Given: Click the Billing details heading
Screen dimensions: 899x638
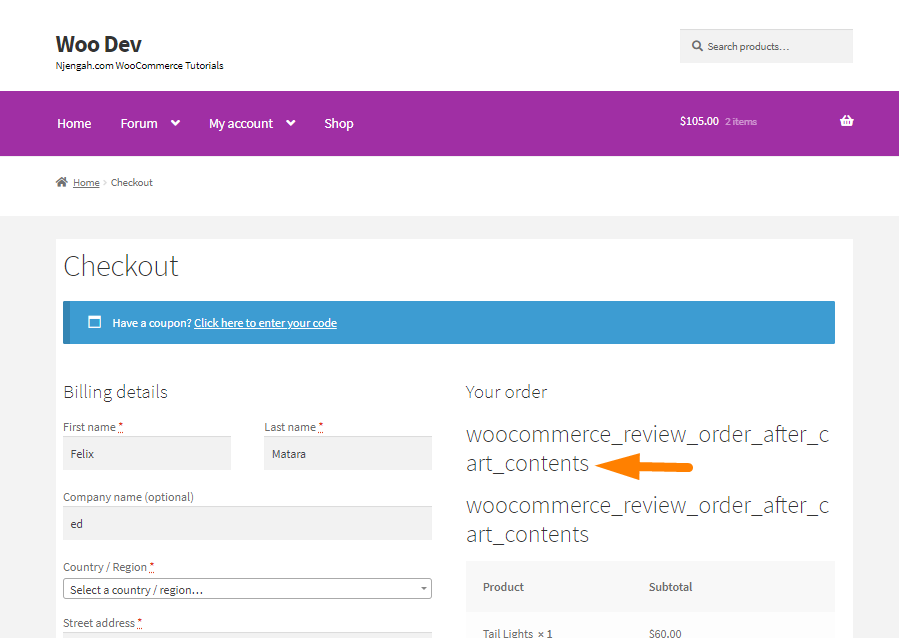Looking at the screenshot, I should [115, 392].
